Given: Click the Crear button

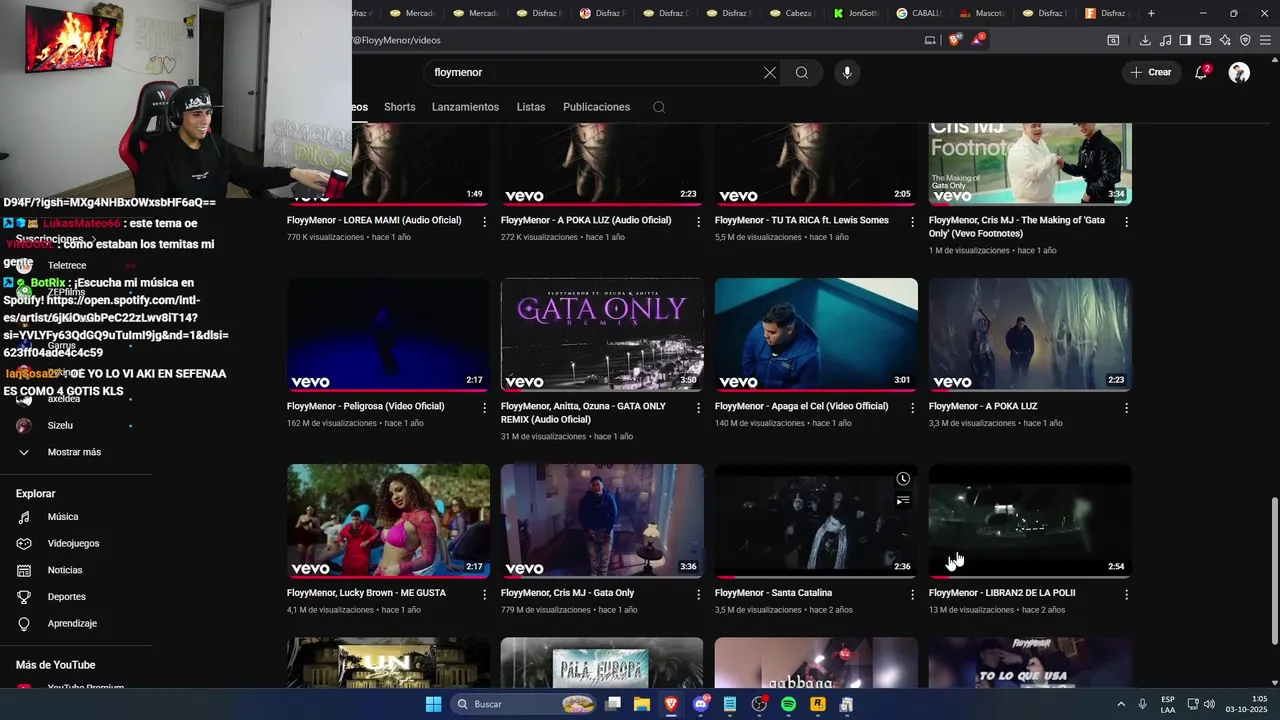Looking at the screenshot, I should tap(1150, 72).
